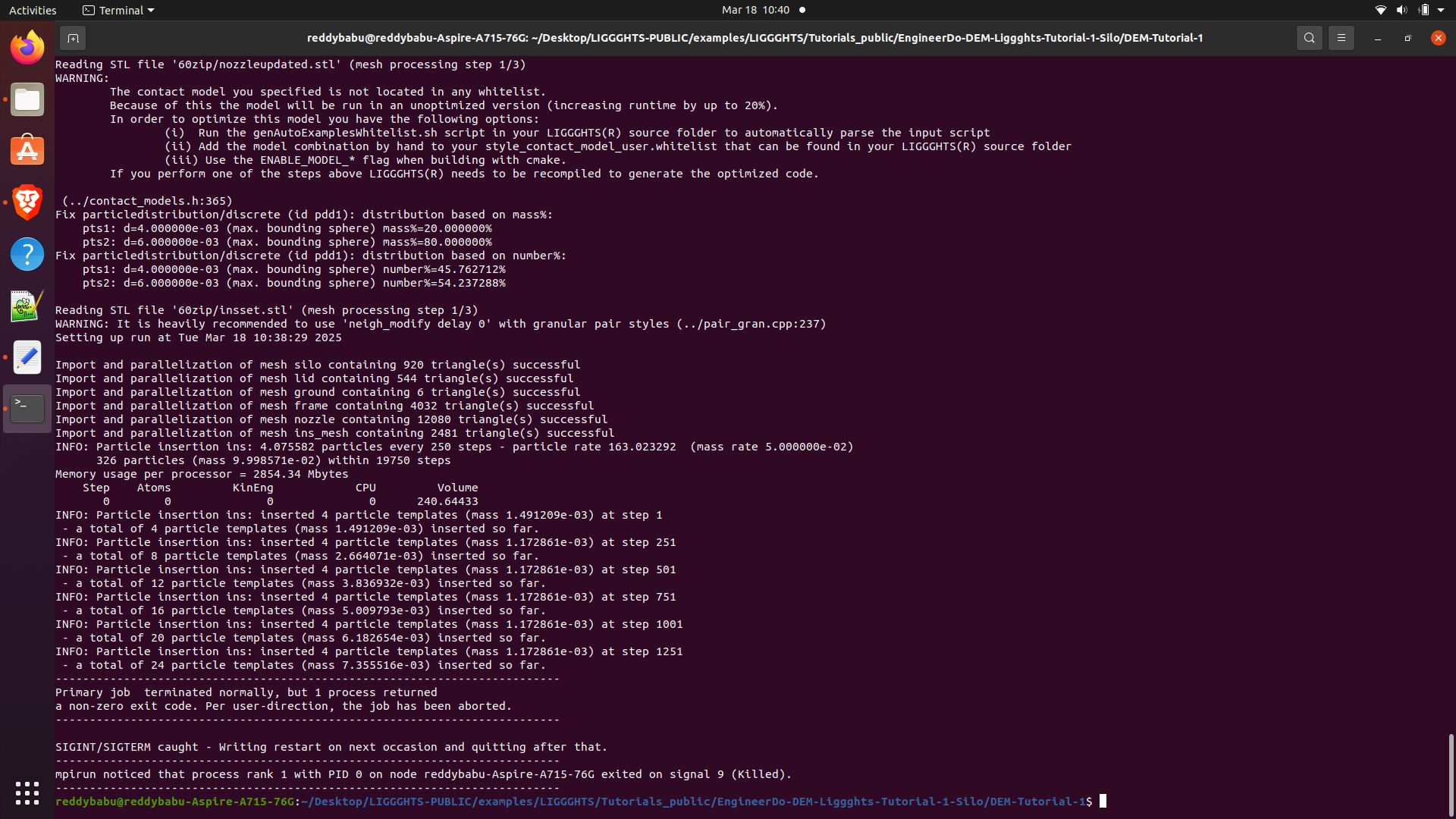Open terminal search with magnifier icon
This screenshot has height=819, width=1456.
click(1309, 38)
